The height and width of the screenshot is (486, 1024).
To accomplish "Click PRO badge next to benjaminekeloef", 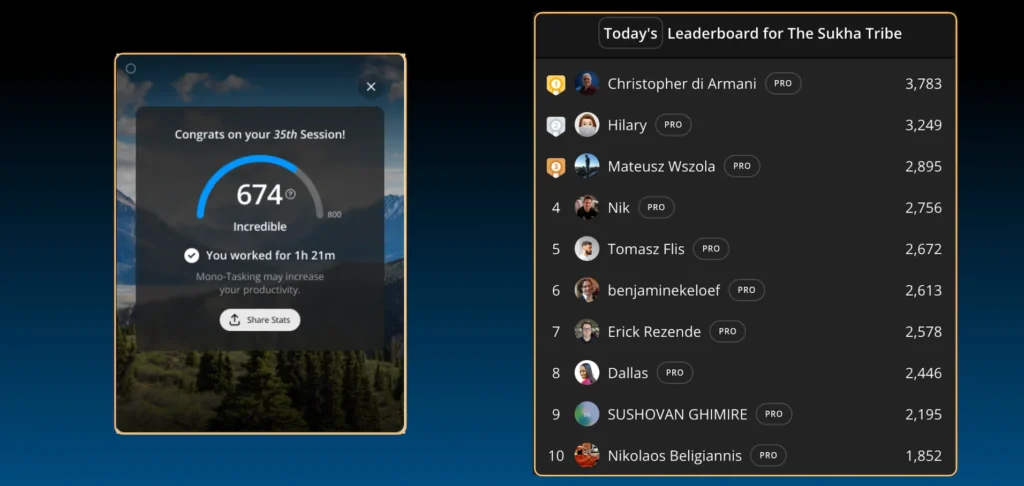I will (746, 290).
